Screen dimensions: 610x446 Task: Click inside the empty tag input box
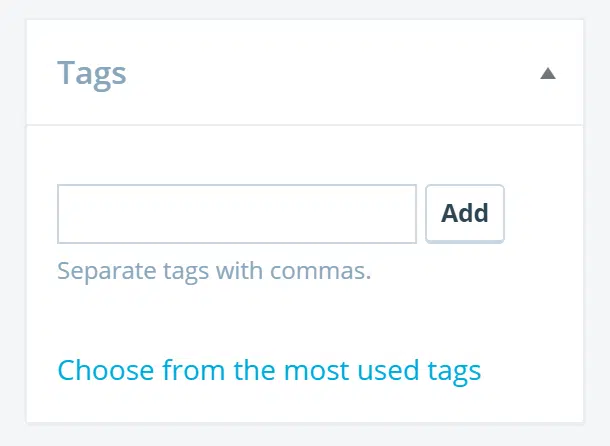pos(237,214)
